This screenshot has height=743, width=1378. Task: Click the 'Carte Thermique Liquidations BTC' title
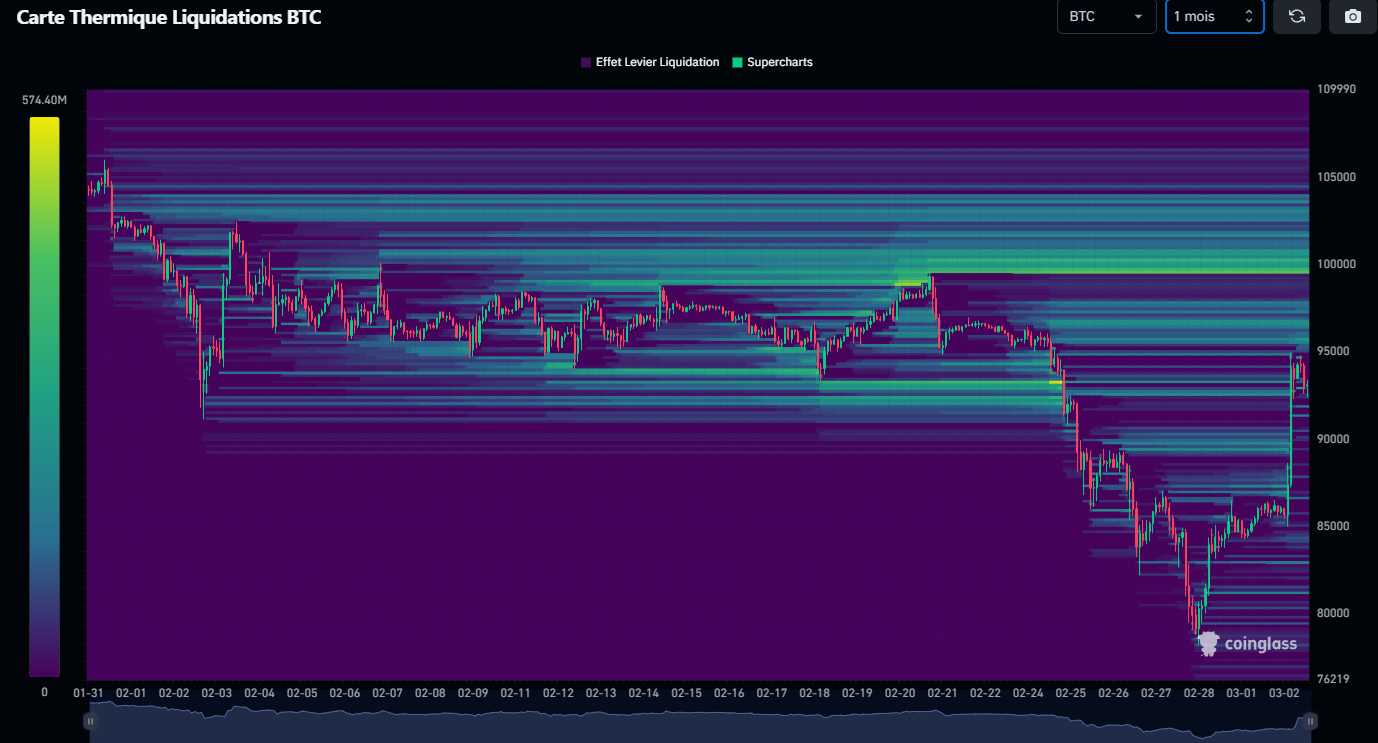(x=169, y=17)
